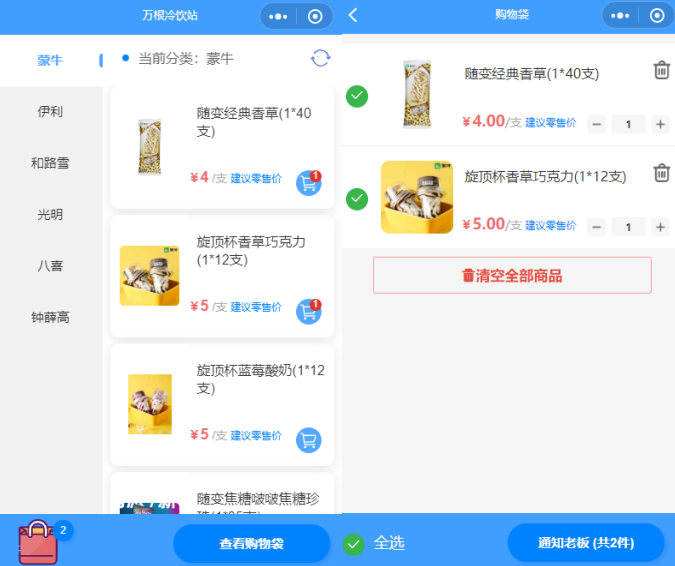Select the 光明 category

click(50, 214)
